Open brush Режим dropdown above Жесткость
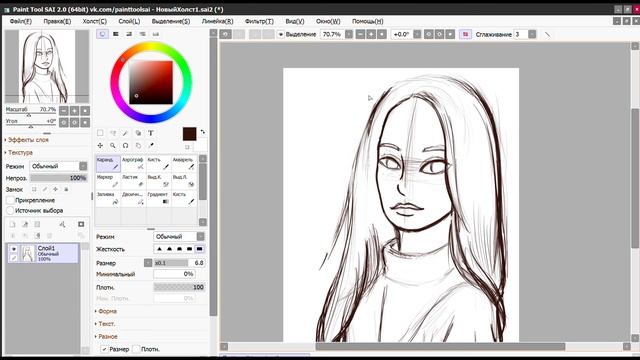 tap(179, 236)
